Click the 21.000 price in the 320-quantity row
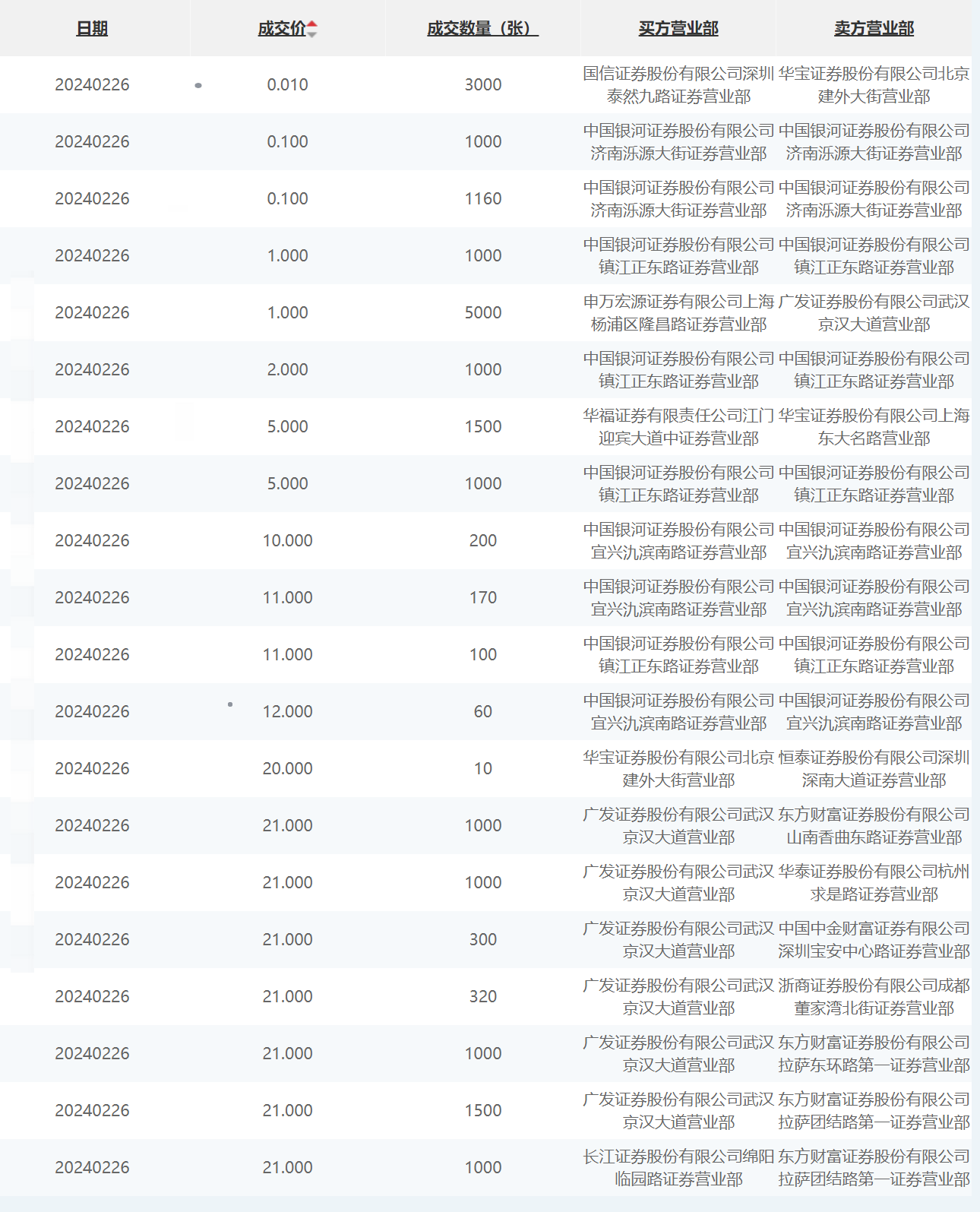Screen dimensions: 980x1212 tap(288, 996)
